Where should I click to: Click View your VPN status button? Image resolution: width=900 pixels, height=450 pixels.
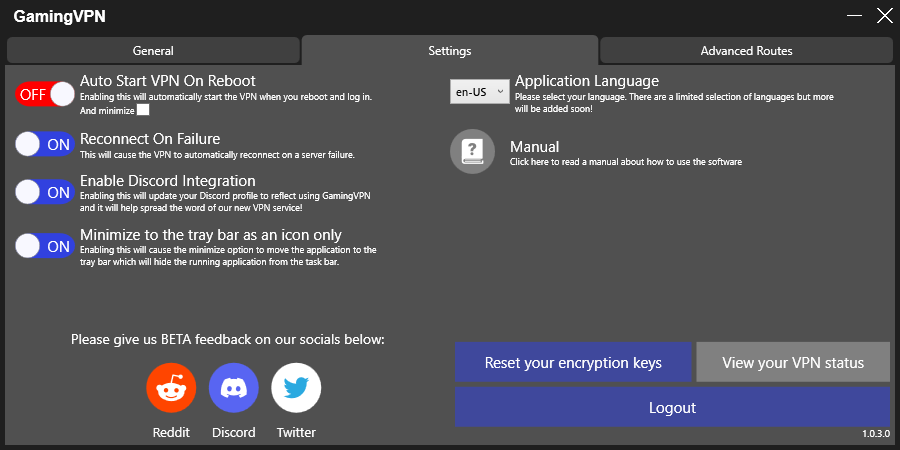click(793, 363)
